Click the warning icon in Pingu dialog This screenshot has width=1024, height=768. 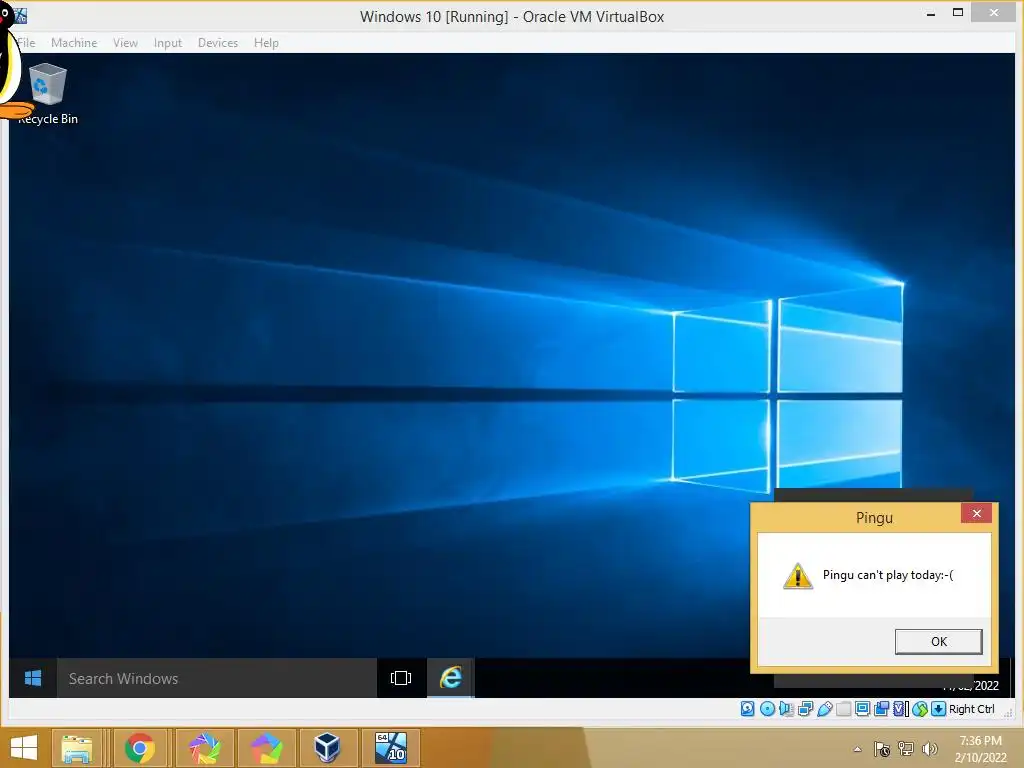[x=797, y=576]
